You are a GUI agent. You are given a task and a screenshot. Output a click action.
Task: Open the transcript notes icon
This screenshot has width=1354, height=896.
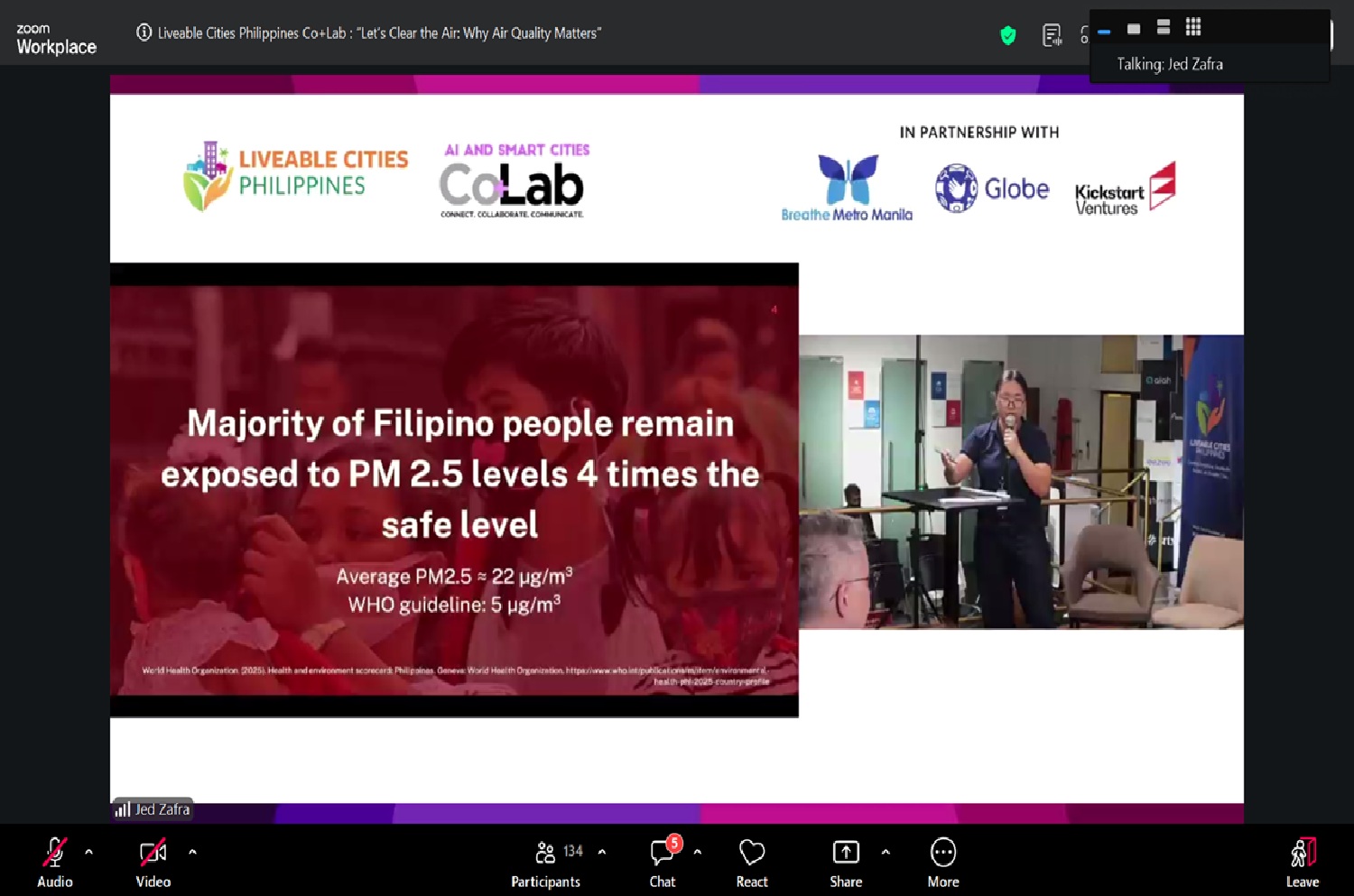click(1052, 35)
